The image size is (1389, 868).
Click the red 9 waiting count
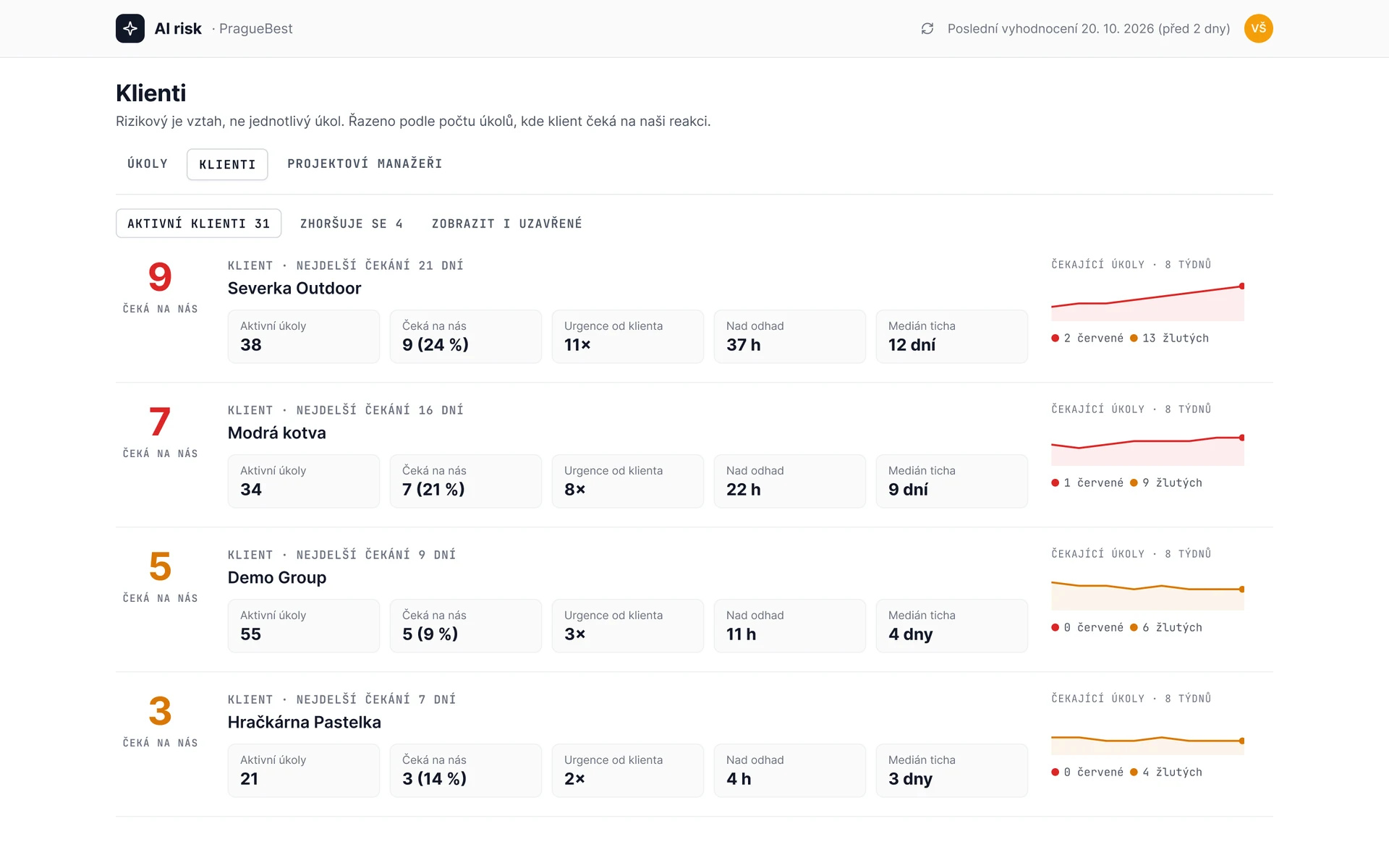(x=160, y=277)
